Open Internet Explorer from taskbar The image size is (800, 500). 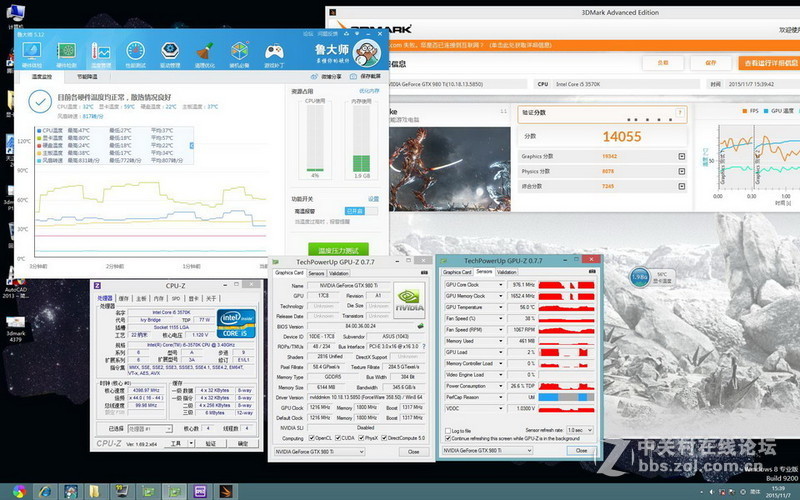pos(45,491)
